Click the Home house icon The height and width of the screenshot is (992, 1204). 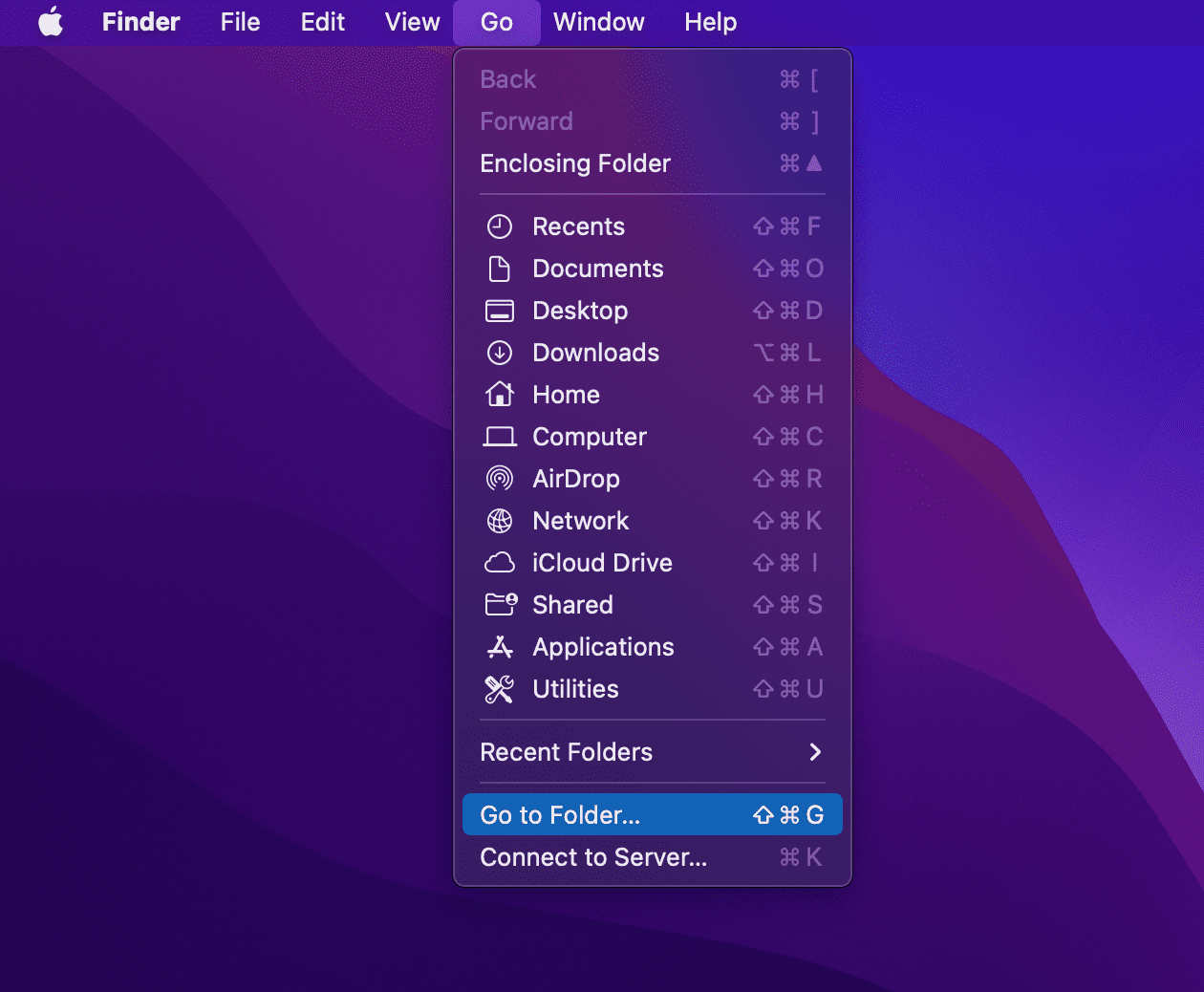pos(499,395)
